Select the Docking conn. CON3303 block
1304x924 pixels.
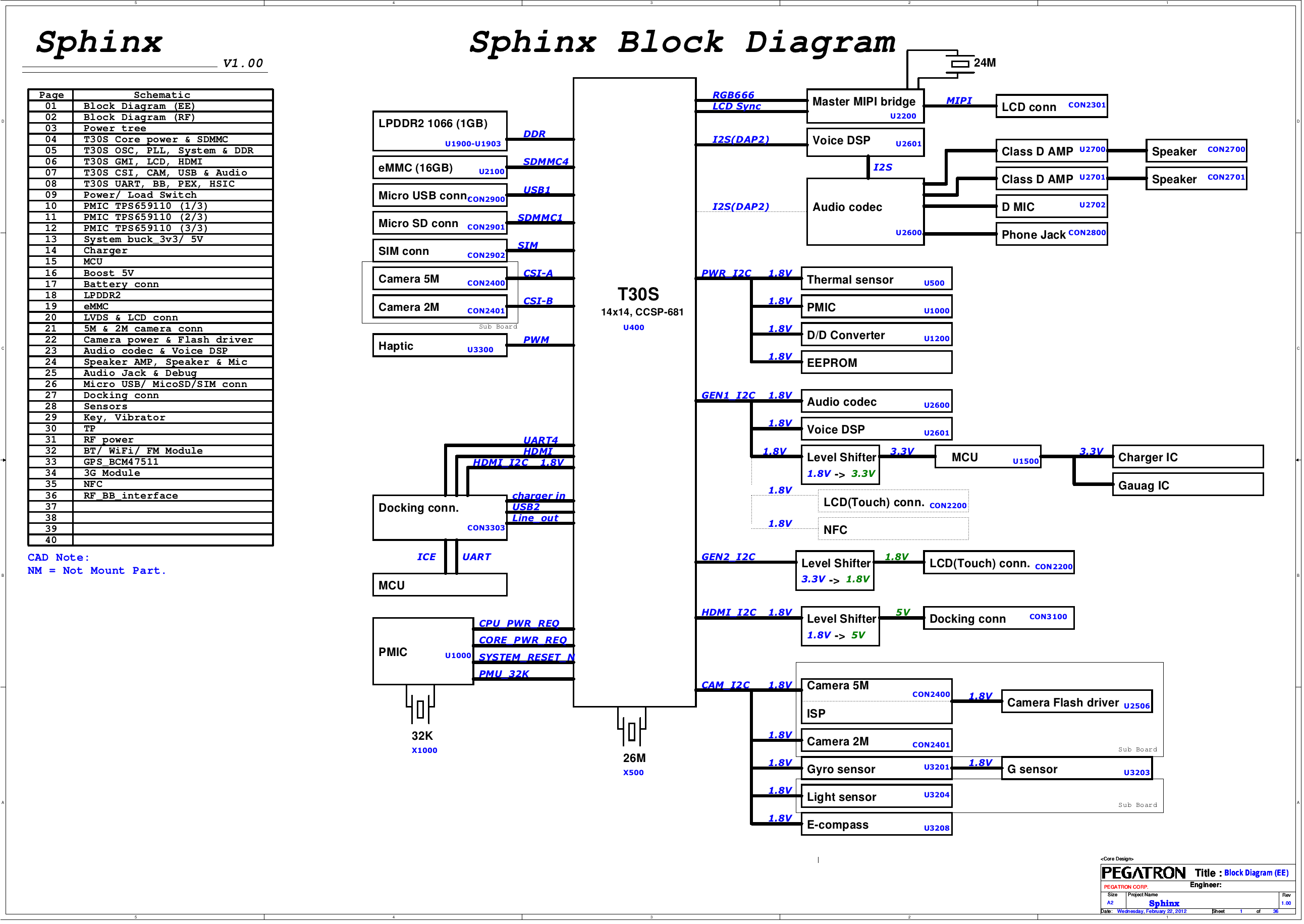(x=440, y=518)
